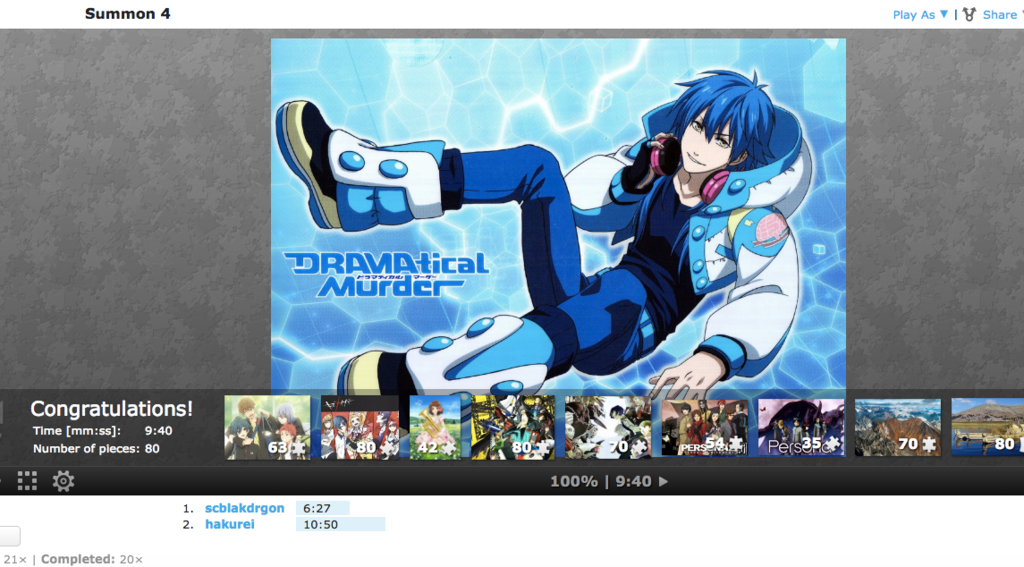This screenshot has height=567, width=1024.
Task: Select the 70-piece mountain puzzle thumbnail
Action: pyautogui.click(x=898, y=427)
